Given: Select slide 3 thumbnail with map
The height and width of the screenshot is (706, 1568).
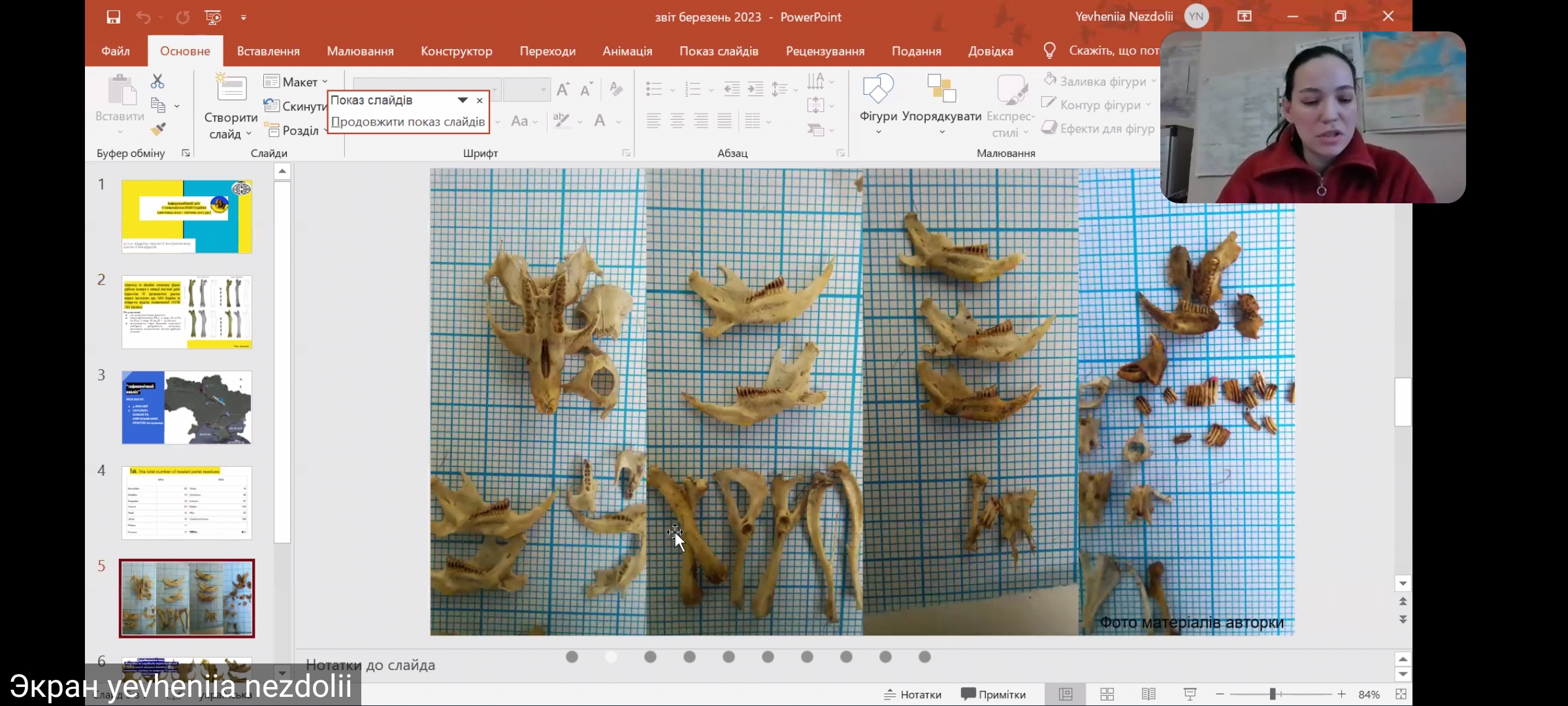Looking at the screenshot, I should (186, 407).
